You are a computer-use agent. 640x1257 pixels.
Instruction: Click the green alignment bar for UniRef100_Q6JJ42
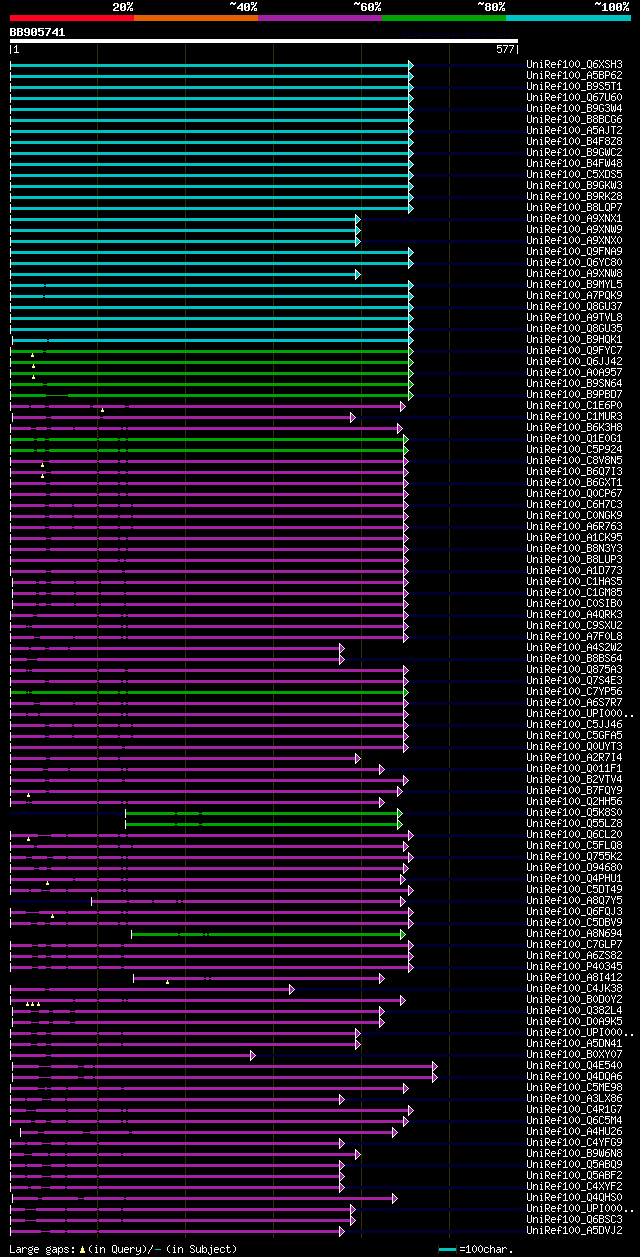[x=211, y=361]
